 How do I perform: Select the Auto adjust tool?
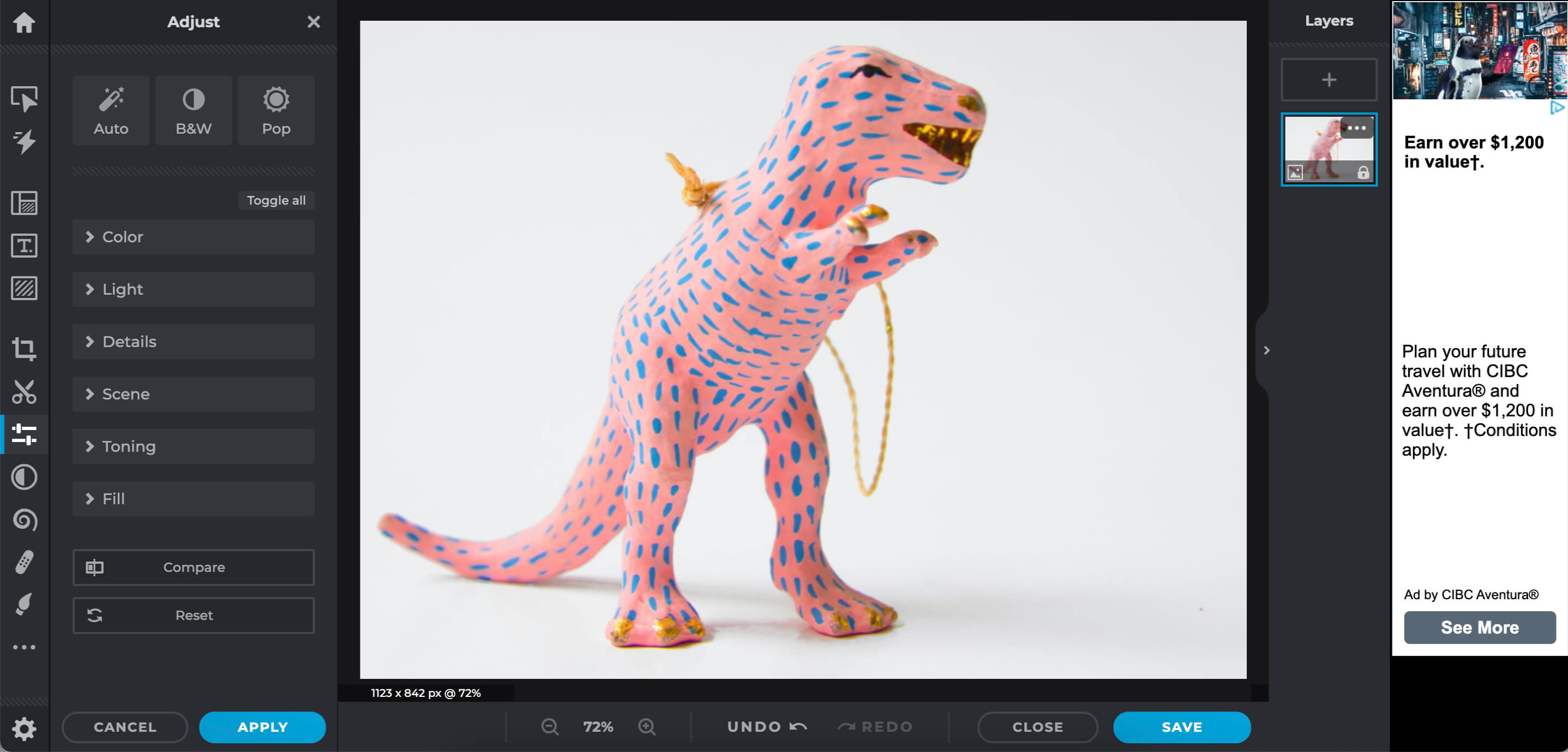pyautogui.click(x=110, y=110)
